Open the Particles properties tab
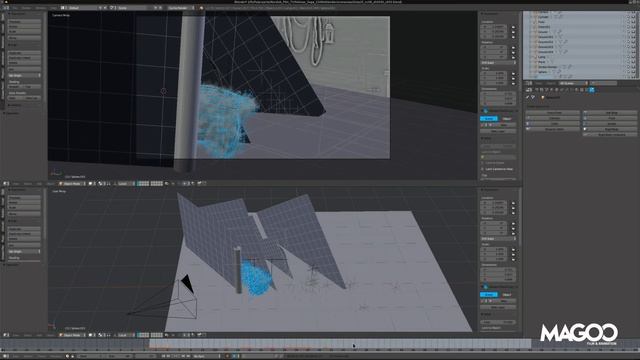 (587, 89)
